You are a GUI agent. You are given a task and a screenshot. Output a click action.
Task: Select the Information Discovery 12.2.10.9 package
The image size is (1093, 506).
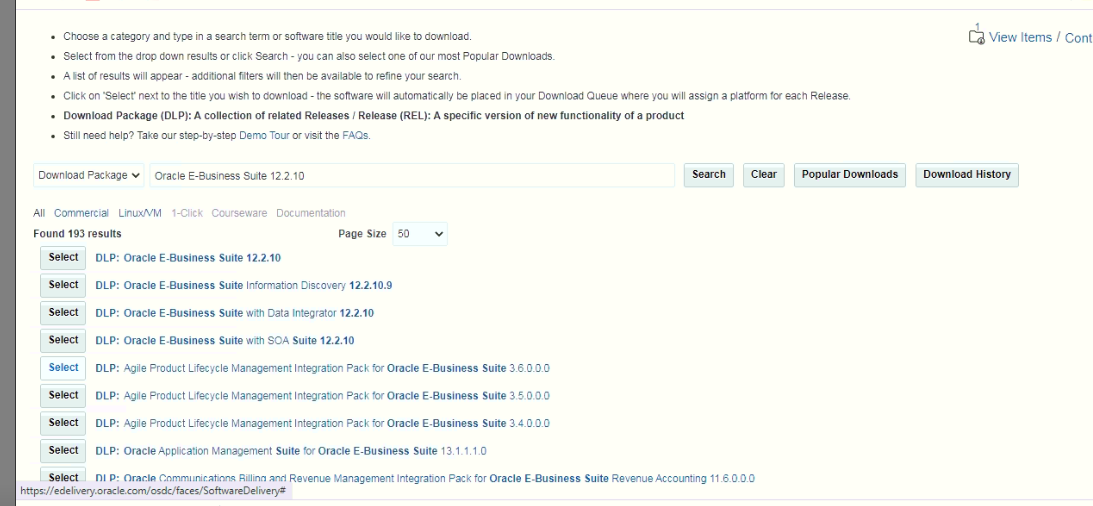[63, 285]
